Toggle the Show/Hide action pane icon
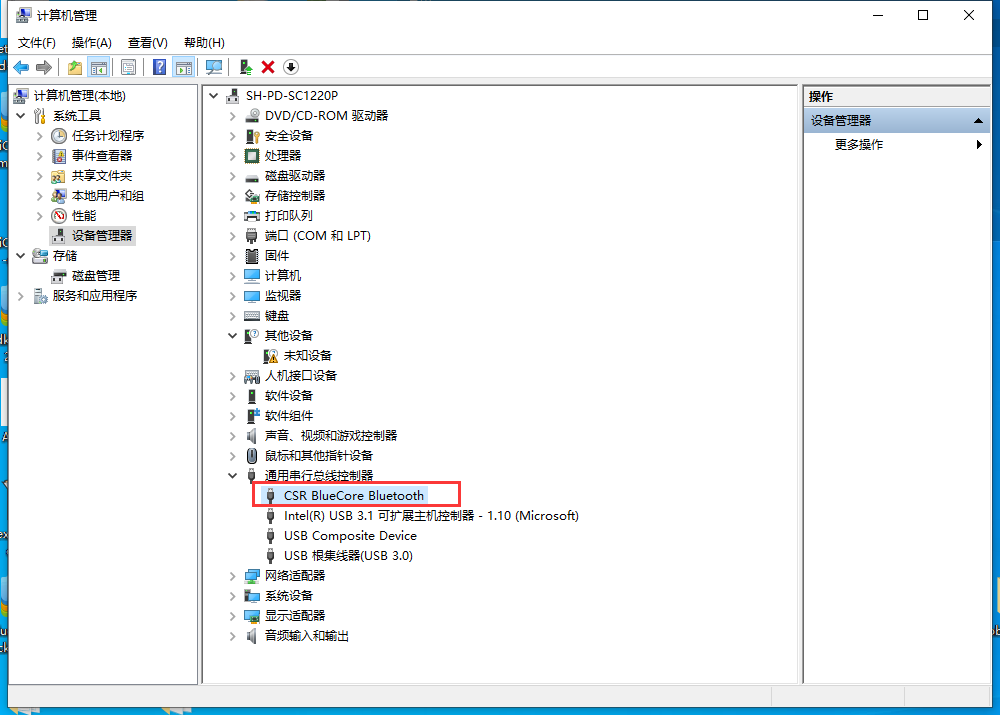 (x=184, y=67)
